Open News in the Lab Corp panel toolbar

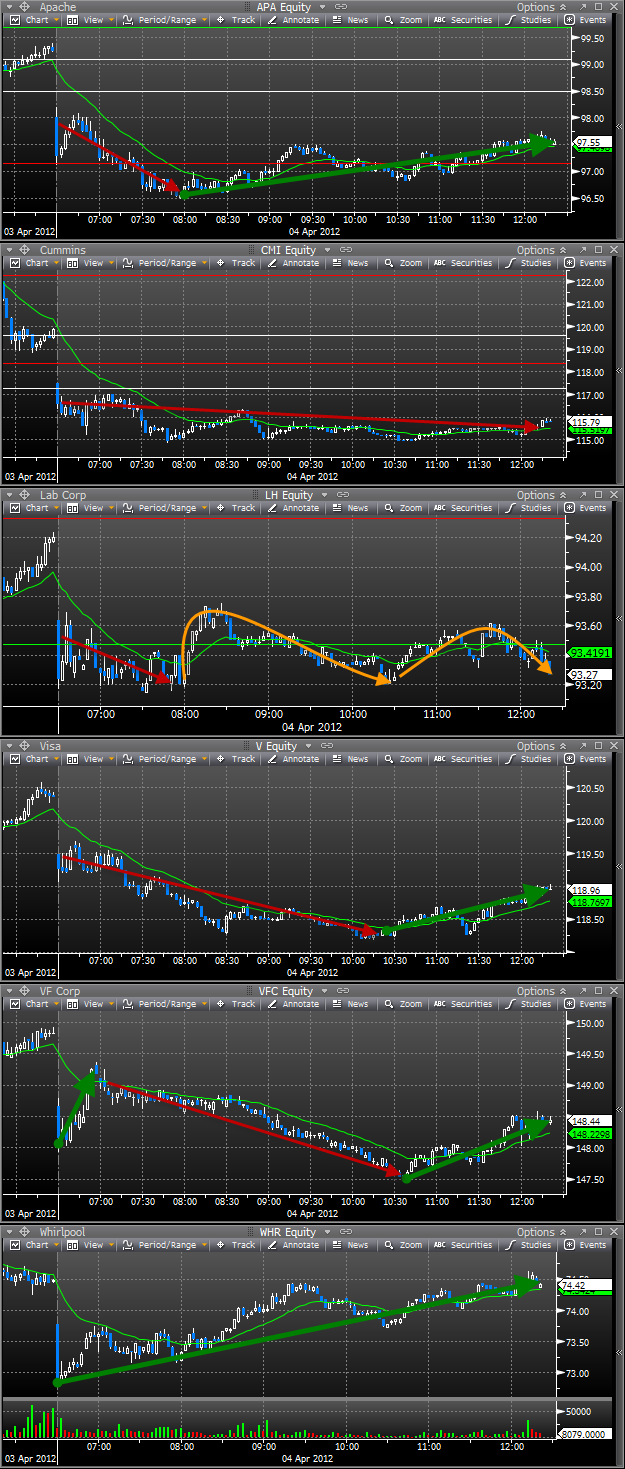coord(349,508)
